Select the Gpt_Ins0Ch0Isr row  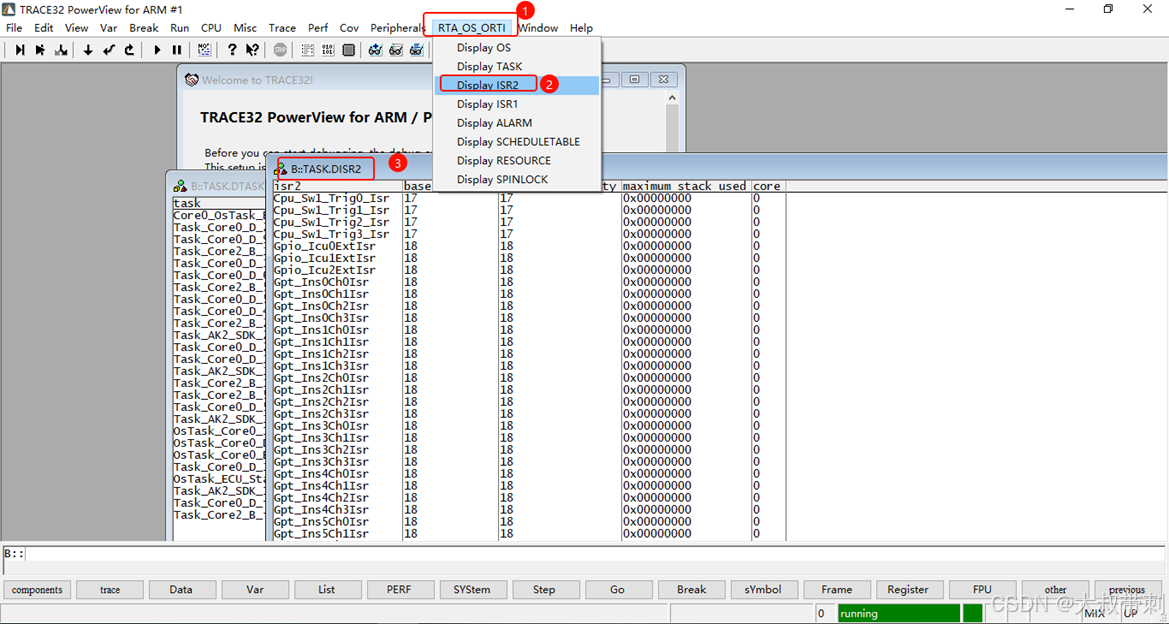[x=529, y=282]
